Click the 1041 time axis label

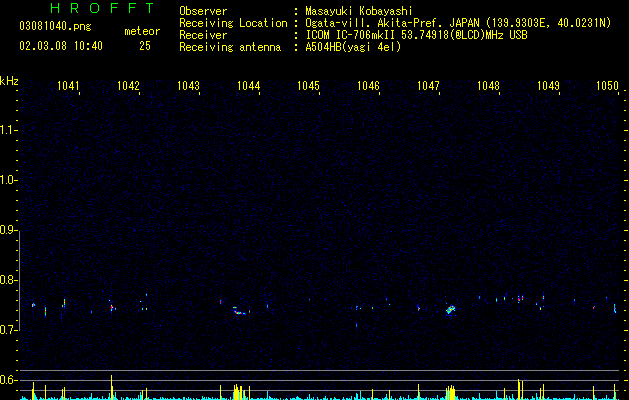[68, 86]
